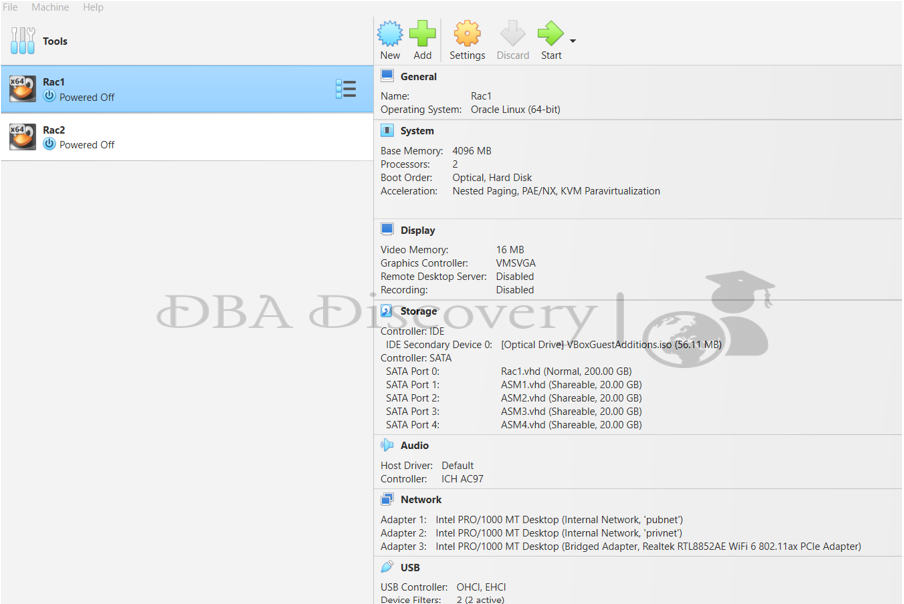Open the Storage section header link
Image resolution: width=904 pixels, height=604 pixels.
pyautogui.click(x=419, y=311)
